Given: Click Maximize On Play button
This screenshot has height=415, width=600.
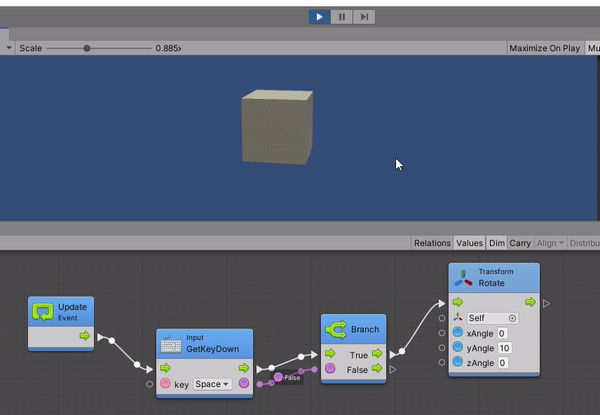Looking at the screenshot, I should click(x=544, y=48).
